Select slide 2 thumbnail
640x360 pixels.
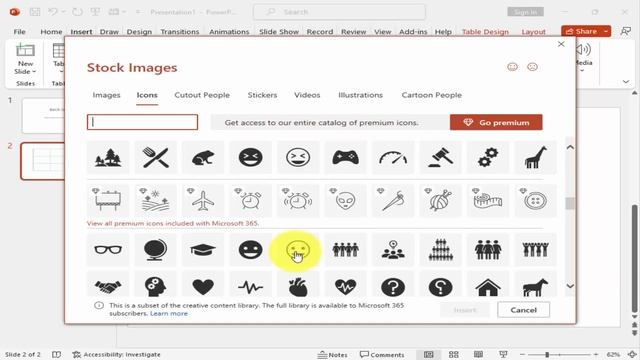click(x=43, y=161)
